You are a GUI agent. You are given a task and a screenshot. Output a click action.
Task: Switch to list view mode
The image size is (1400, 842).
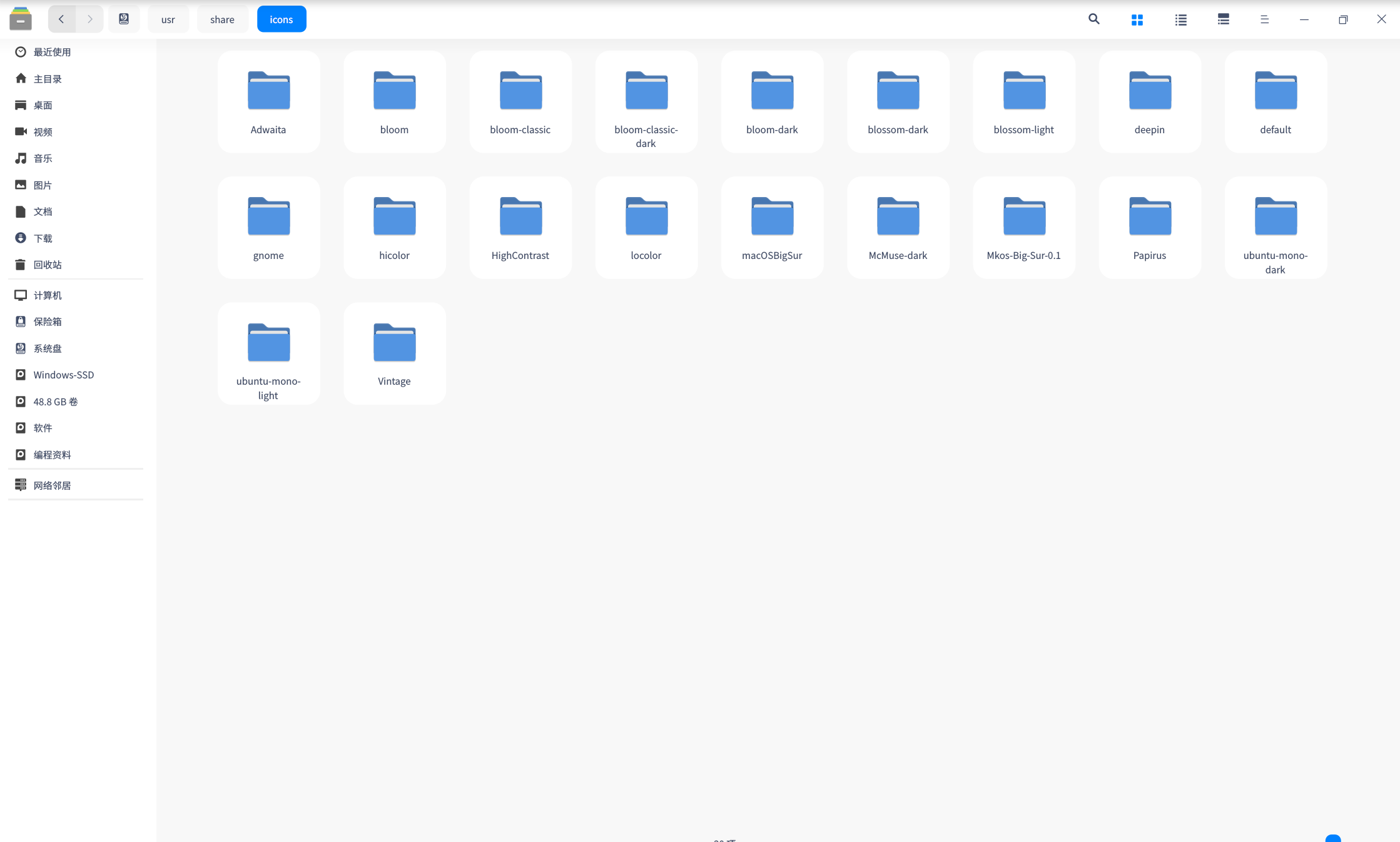(x=1180, y=19)
